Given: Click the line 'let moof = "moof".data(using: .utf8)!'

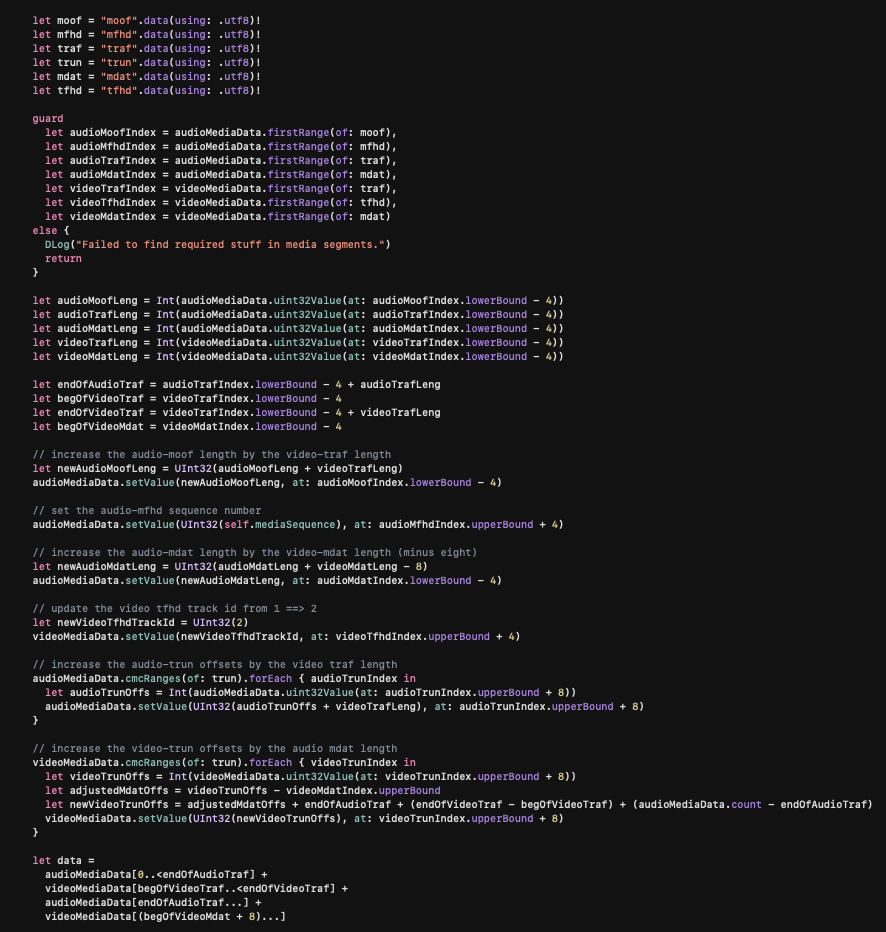Looking at the screenshot, I should pos(147,21).
